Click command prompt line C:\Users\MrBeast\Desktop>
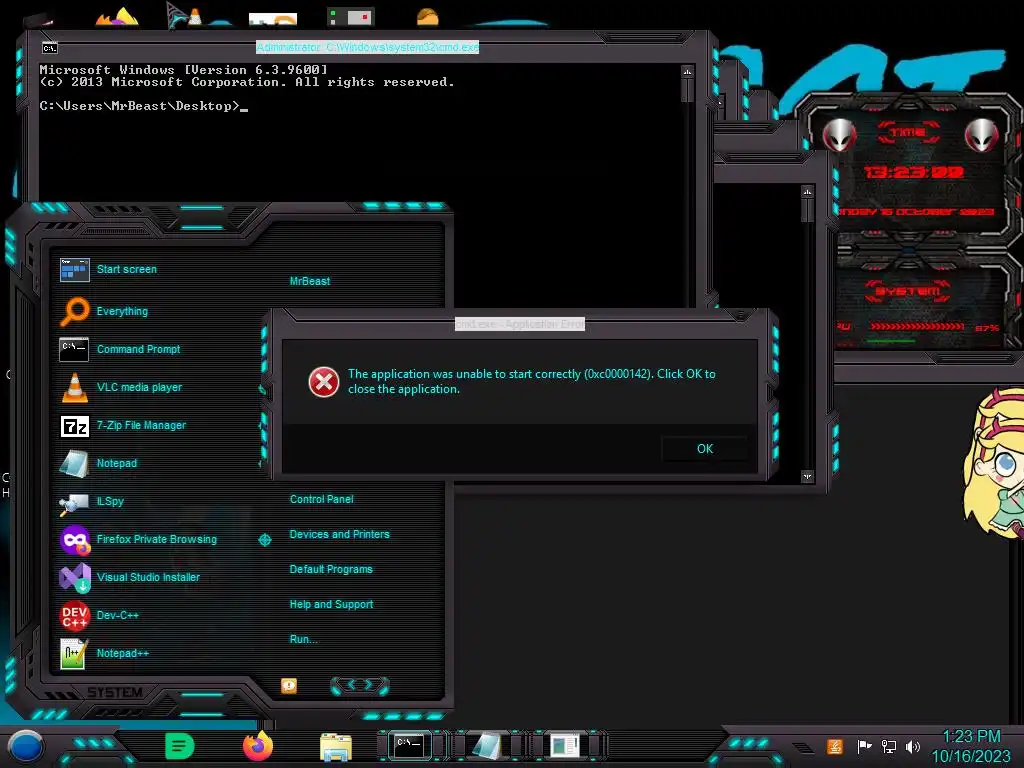1024x768 pixels. click(140, 106)
